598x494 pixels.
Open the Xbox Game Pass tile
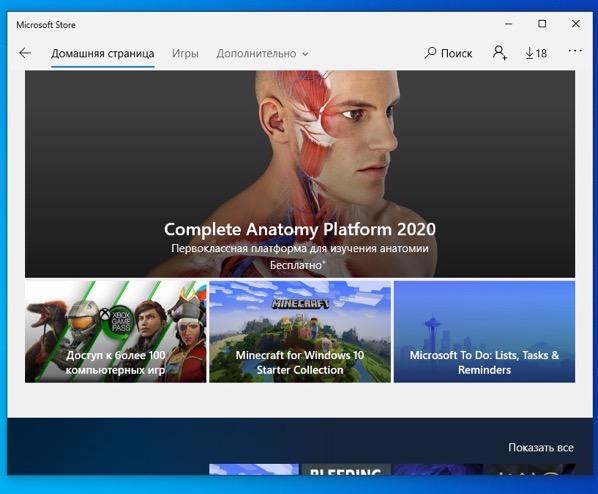pos(116,332)
